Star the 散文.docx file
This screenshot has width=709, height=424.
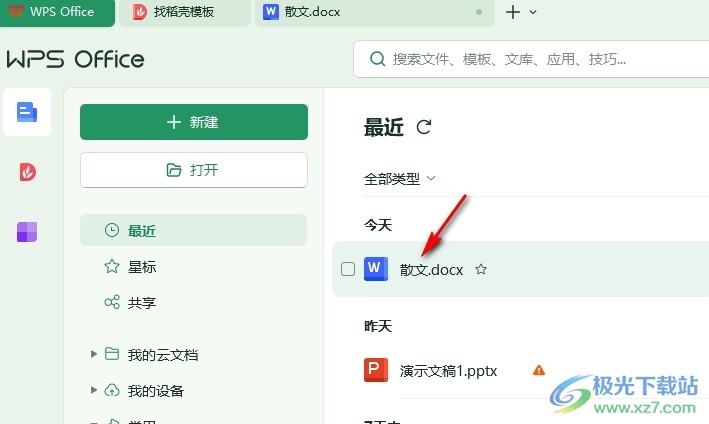point(481,269)
